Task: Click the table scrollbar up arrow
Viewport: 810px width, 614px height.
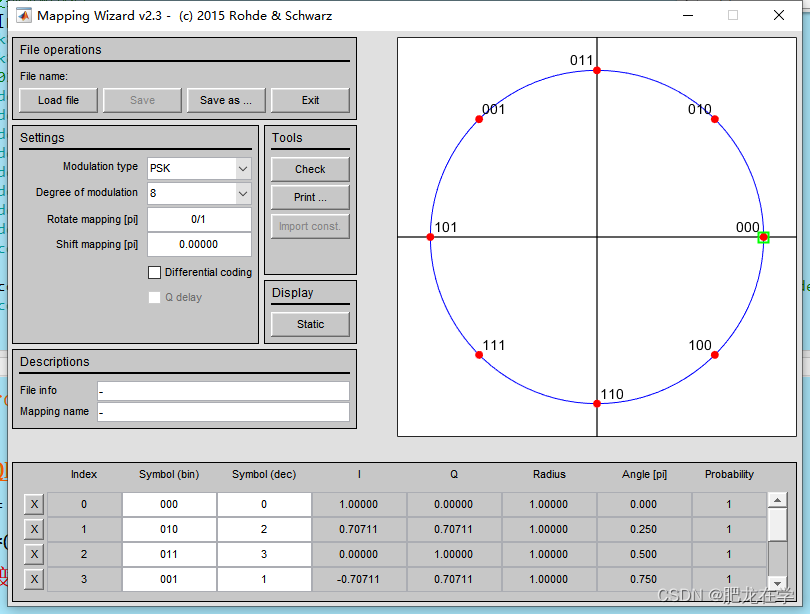Action: (x=777, y=500)
